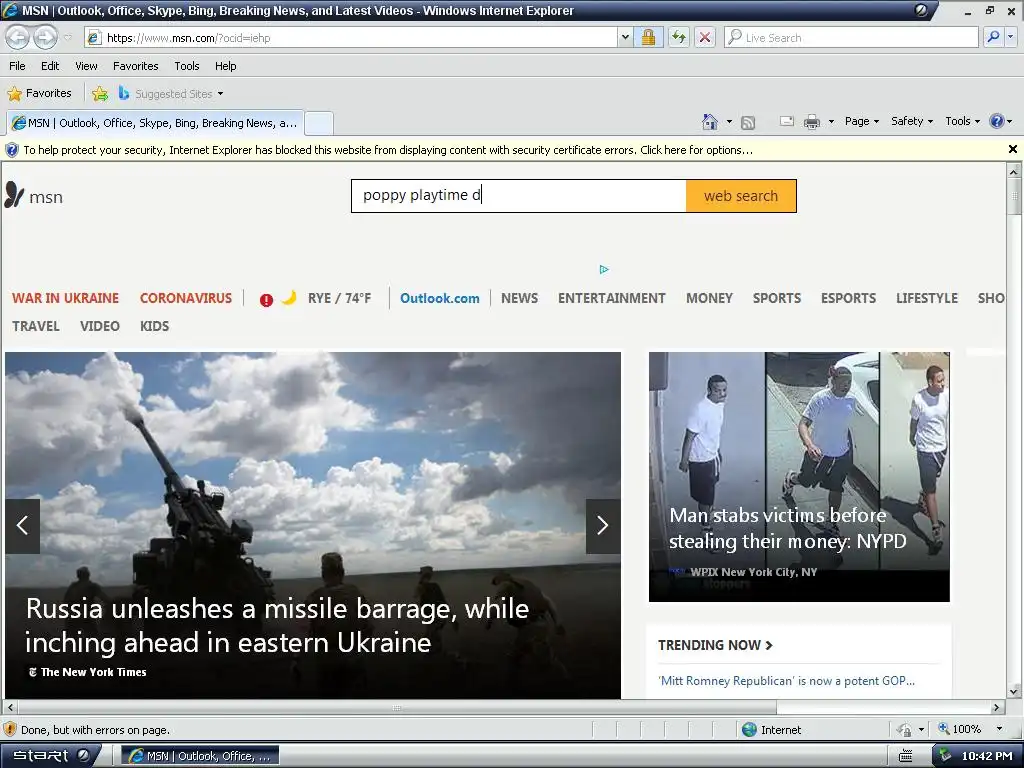Viewport: 1024px width, 768px height.
Task: Click the blue Help question mark icon
Action: (997, 121)
